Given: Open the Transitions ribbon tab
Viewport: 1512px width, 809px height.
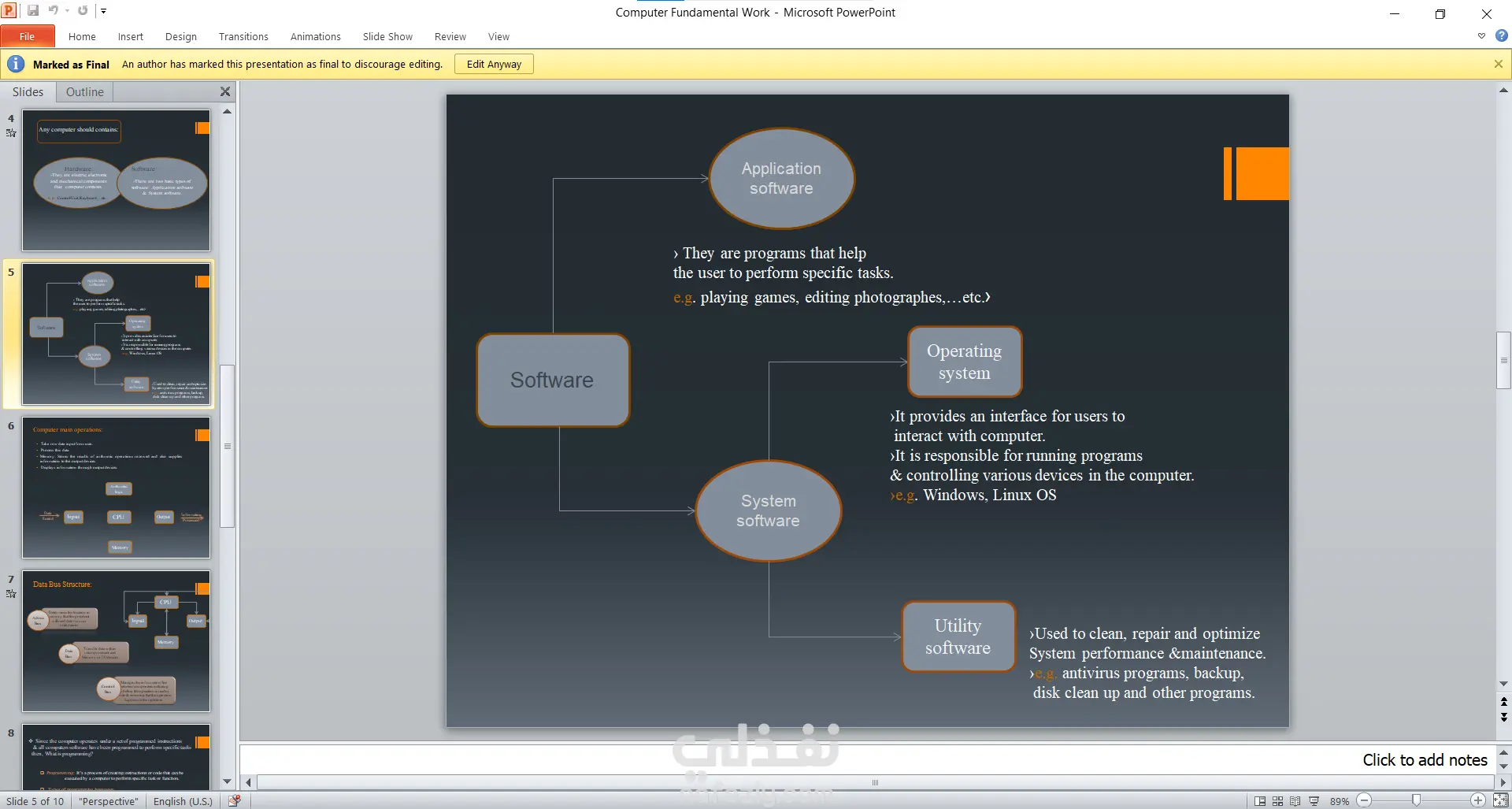Looking at the screenshot, I should pos(243,36).
